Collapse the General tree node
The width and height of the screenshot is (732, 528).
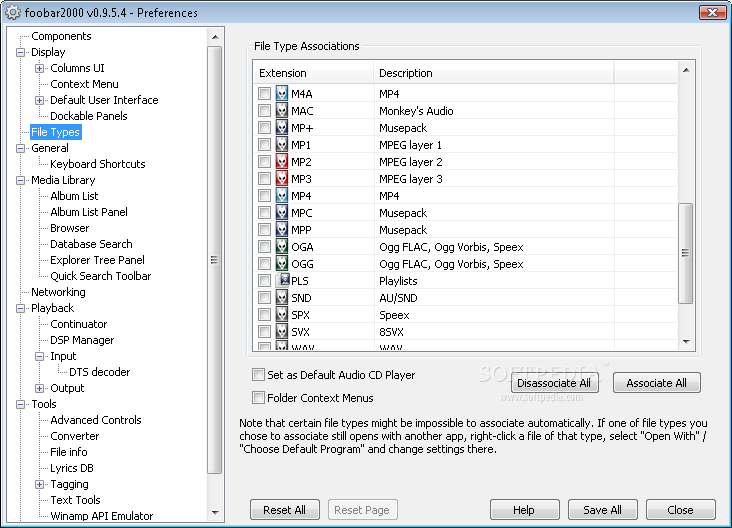21,148
